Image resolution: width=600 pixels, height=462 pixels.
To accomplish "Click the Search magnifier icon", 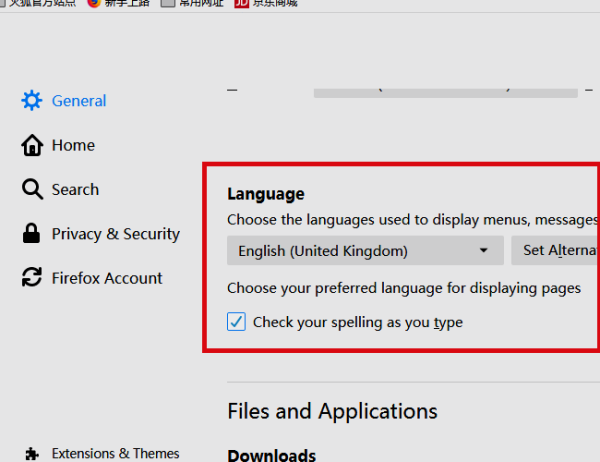I will pyautogui.click(x=32, y=189).
